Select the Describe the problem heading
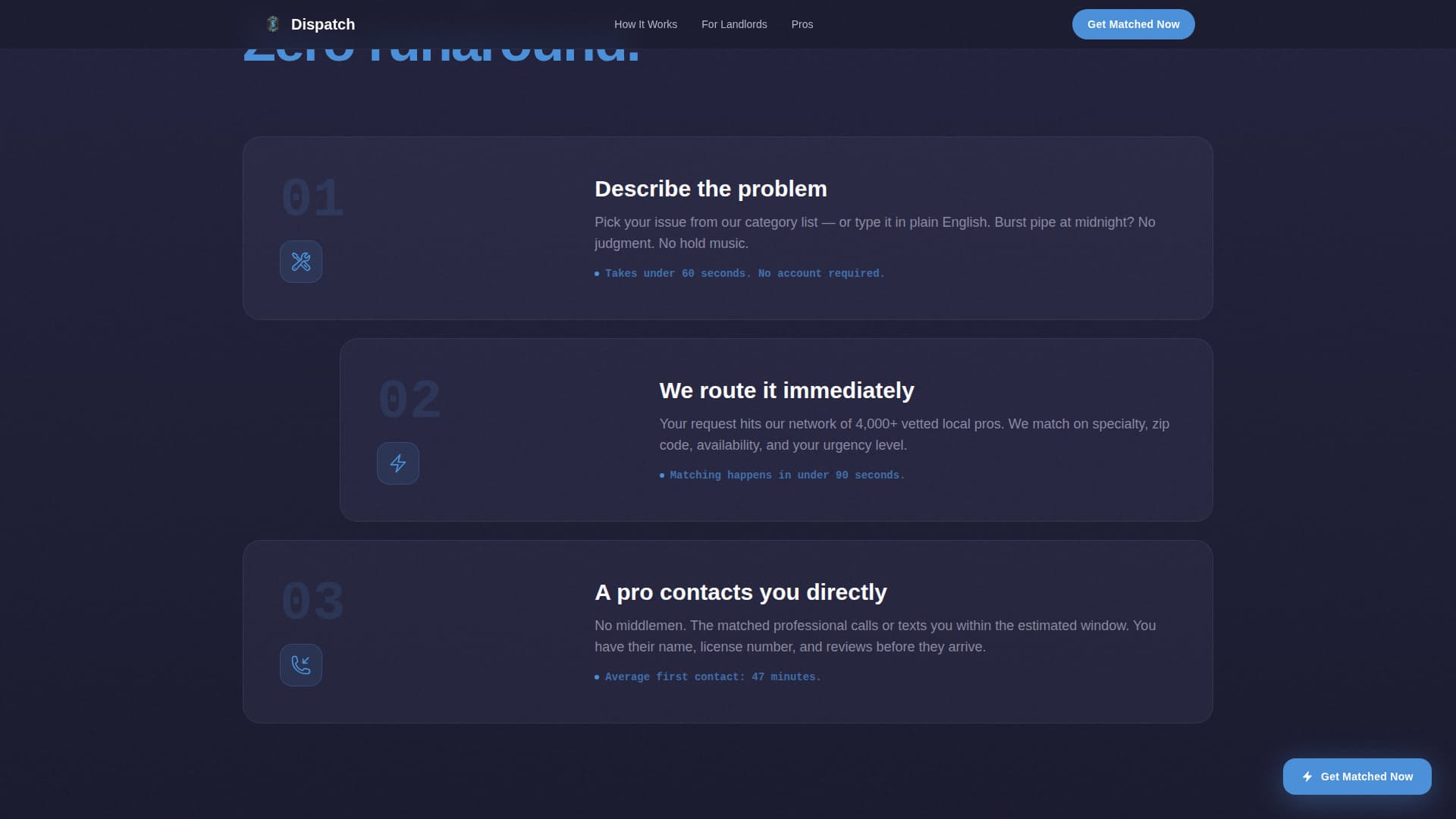 [x=711, y=189]
